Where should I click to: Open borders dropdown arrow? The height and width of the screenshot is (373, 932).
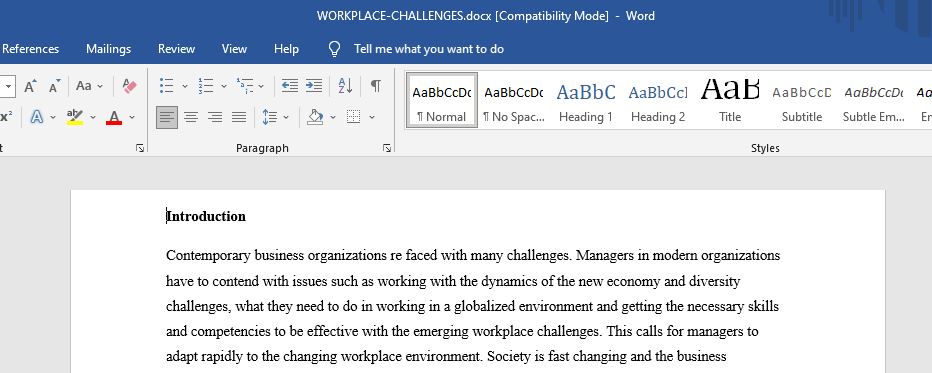(x=372, y=118)
